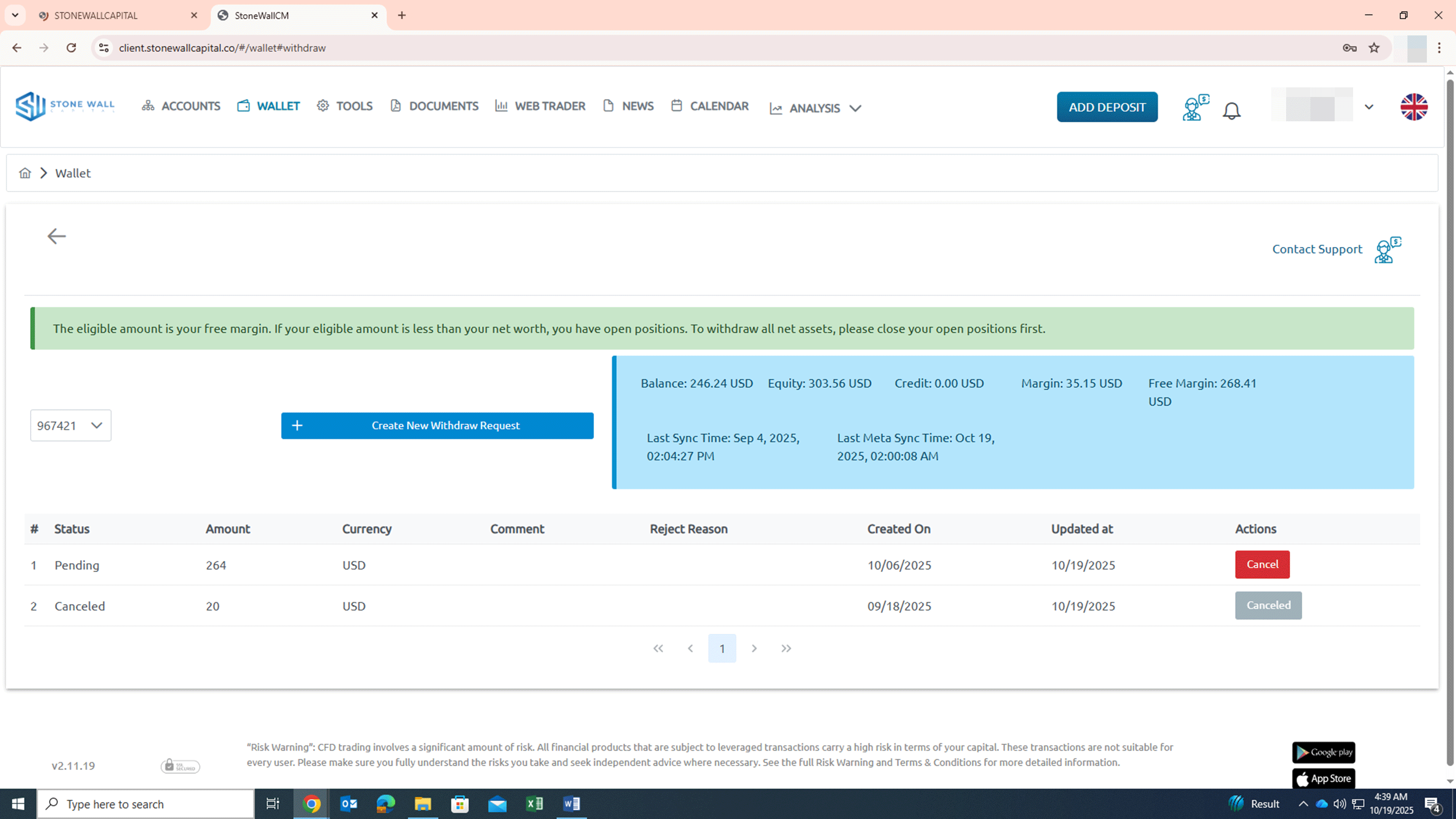Open Excel from the Windows taskbar
Viewport: 1456px width, 819px height.
click(x=534, y=804)
